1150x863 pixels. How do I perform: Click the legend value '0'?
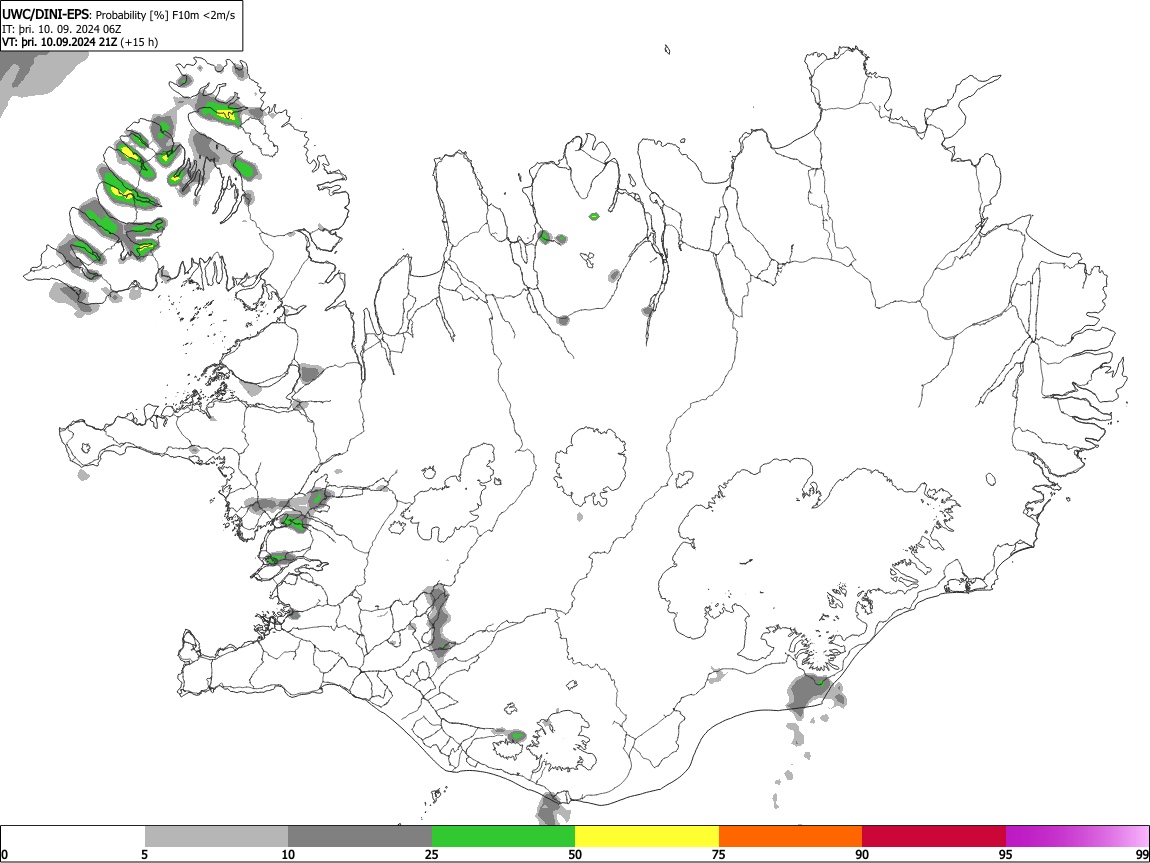(4, 855)
